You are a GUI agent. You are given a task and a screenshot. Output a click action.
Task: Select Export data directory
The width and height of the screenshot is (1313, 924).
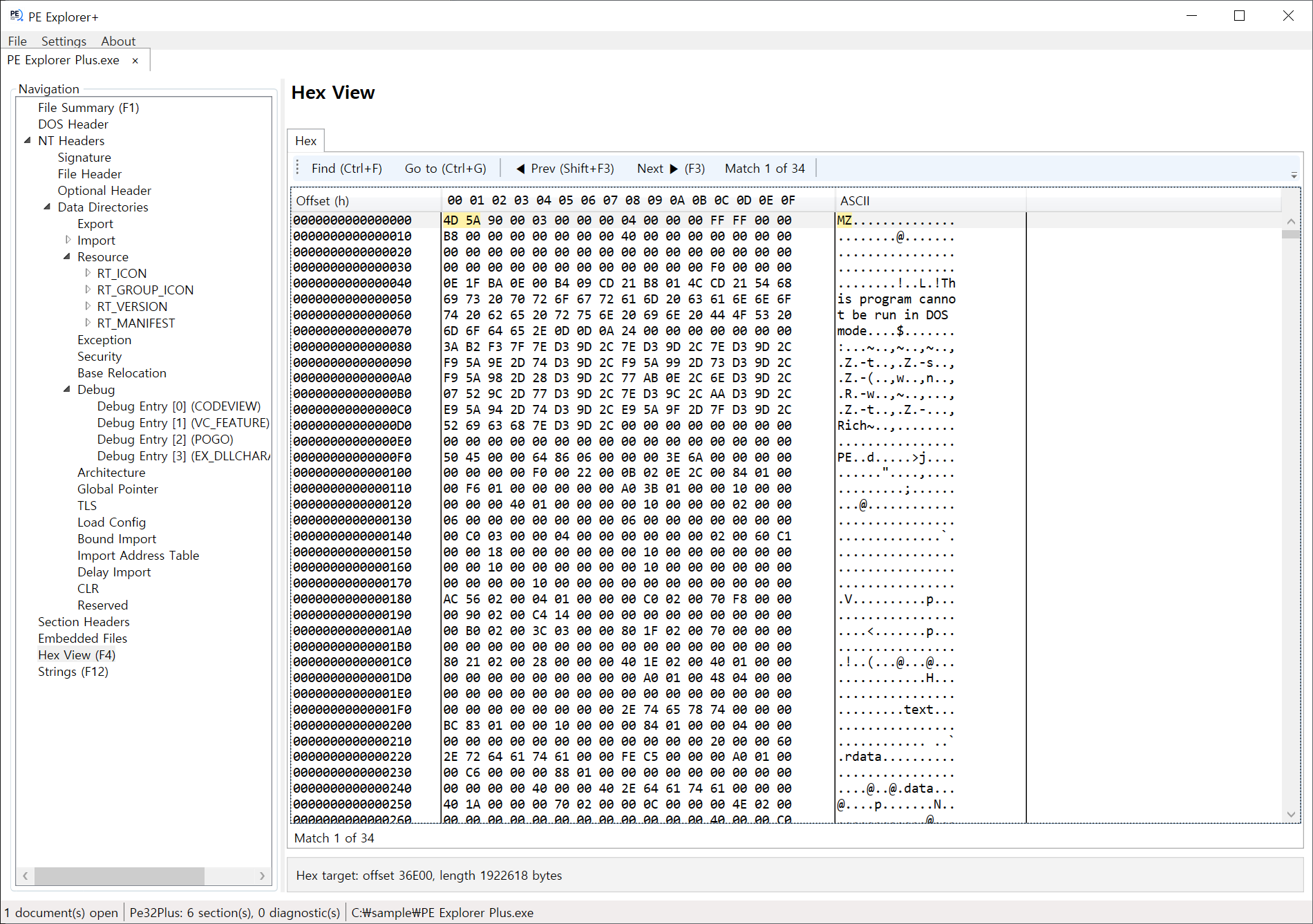coord(95,224)
